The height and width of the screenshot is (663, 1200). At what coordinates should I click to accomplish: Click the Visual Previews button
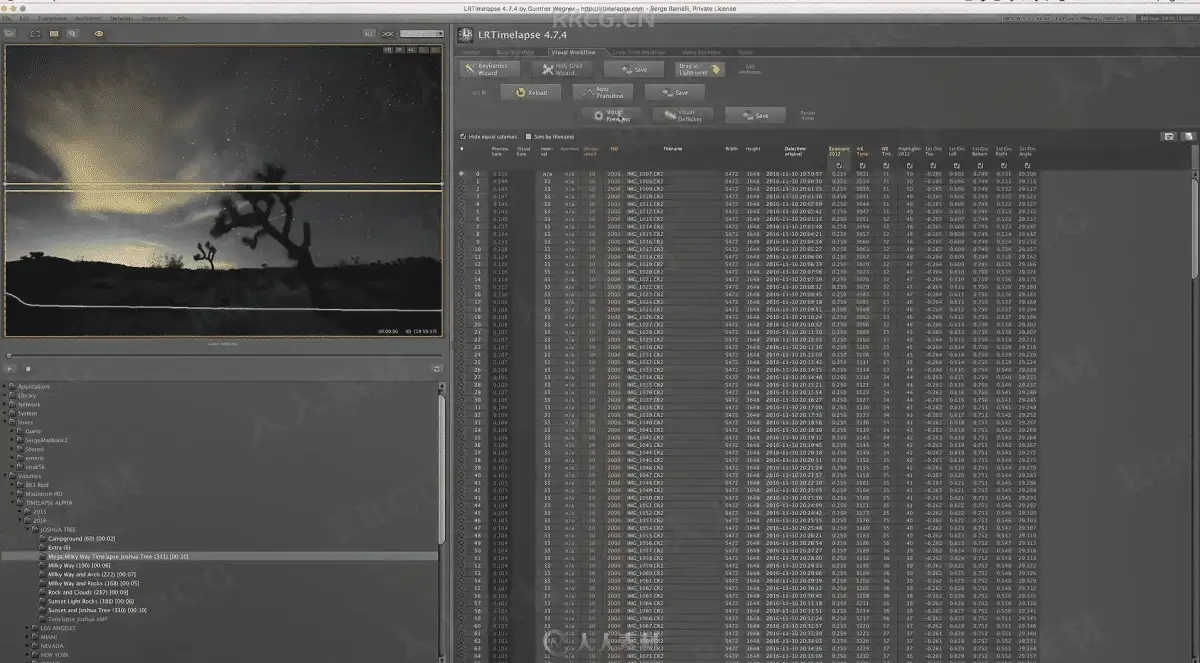click(611, 115)
